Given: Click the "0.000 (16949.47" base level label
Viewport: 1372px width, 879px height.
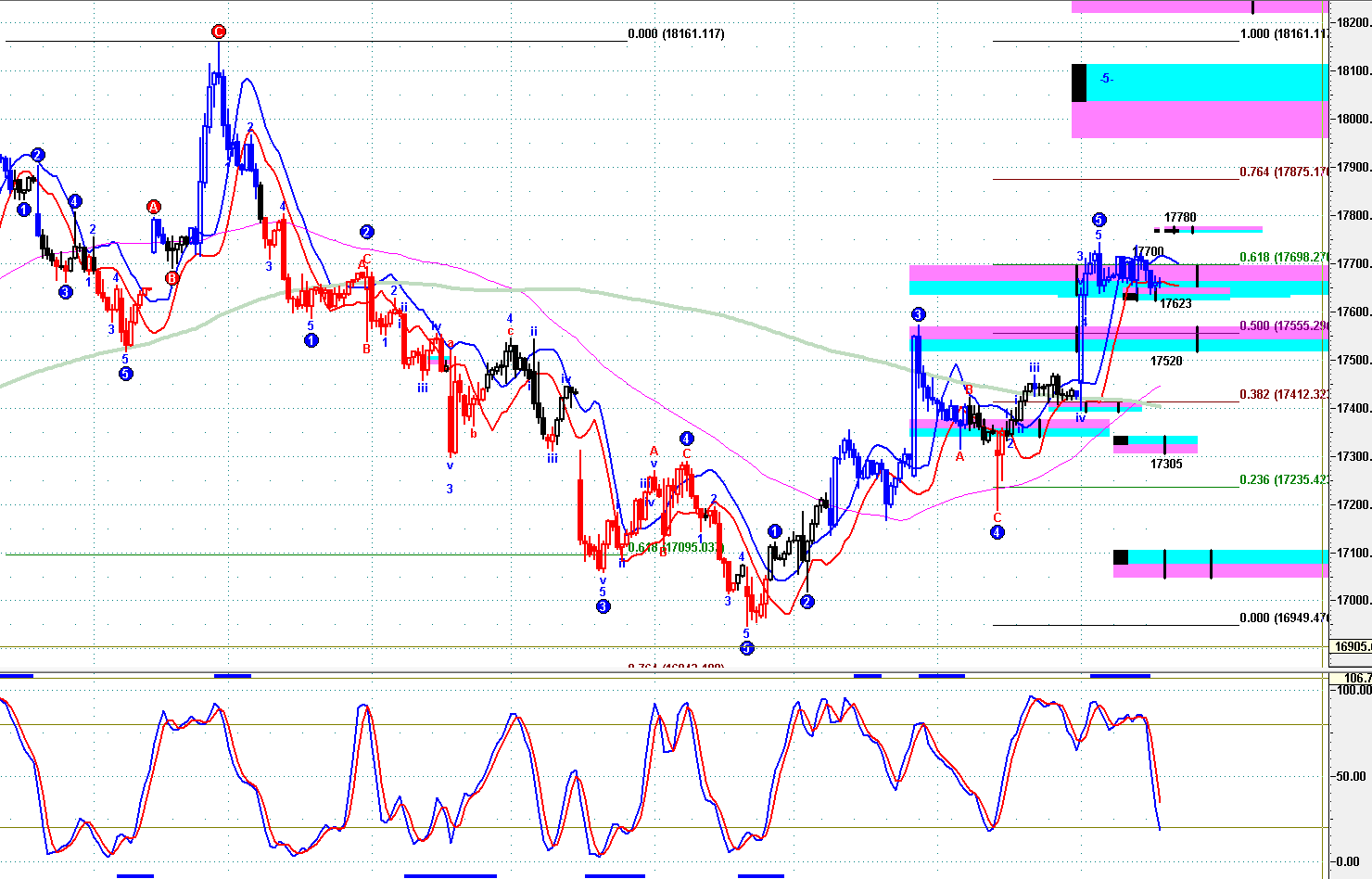Looking at the screenshot, I should click(1285, 618).
